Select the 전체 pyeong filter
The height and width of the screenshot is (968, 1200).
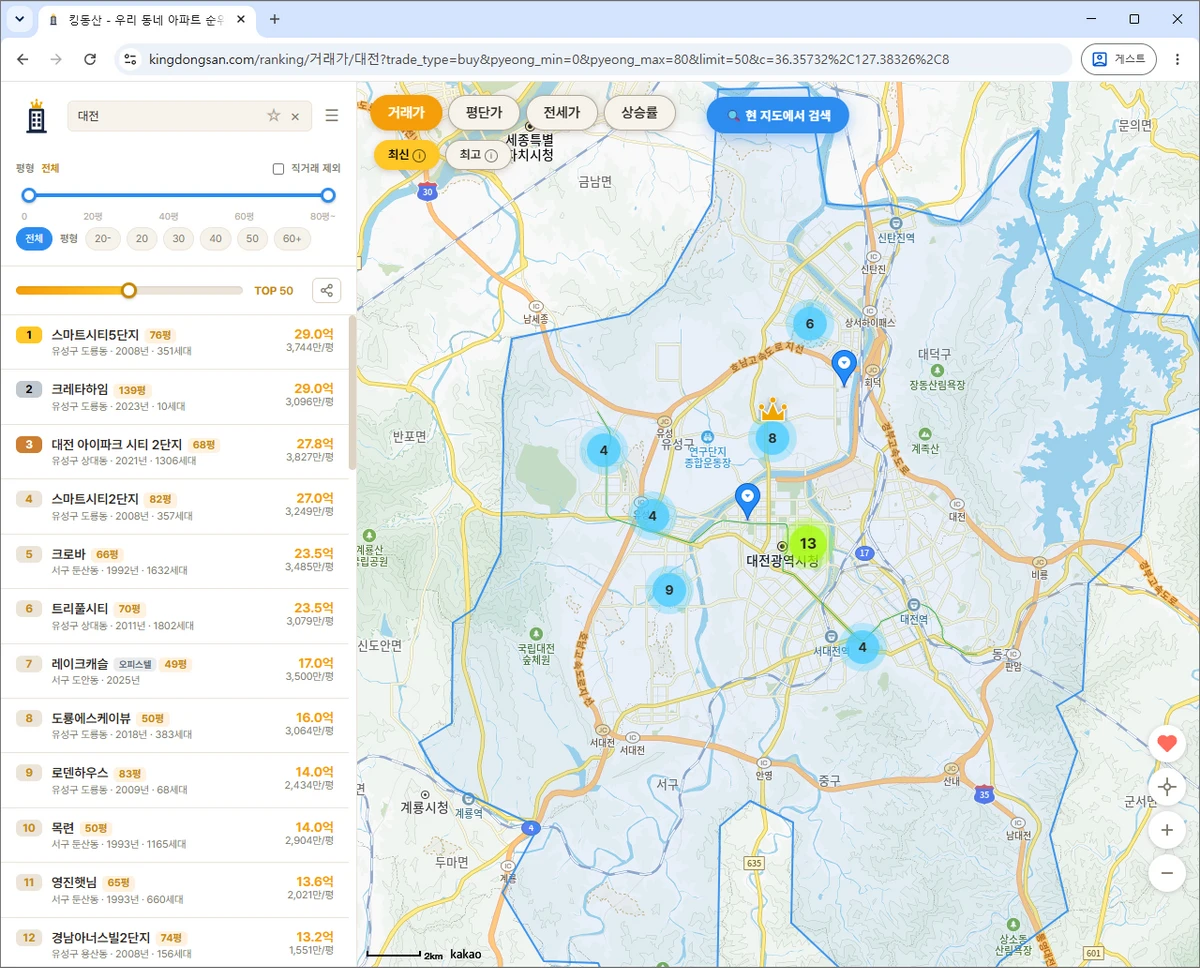[x=34, y=239]
